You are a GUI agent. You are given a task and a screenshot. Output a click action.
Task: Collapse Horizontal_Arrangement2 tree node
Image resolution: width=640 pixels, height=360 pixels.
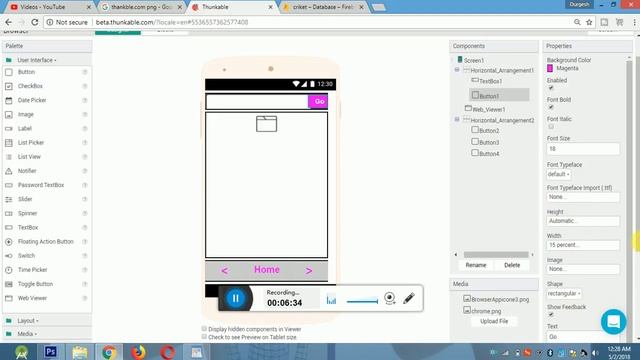click(457, 119)
